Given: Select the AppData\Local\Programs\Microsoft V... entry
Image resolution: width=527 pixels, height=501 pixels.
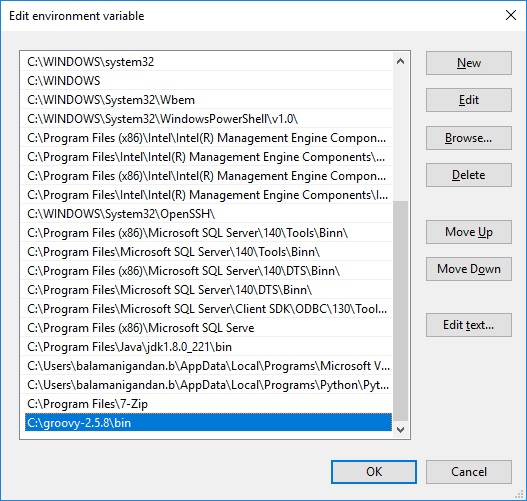Looking at the screenshot, I should [208, 366].
